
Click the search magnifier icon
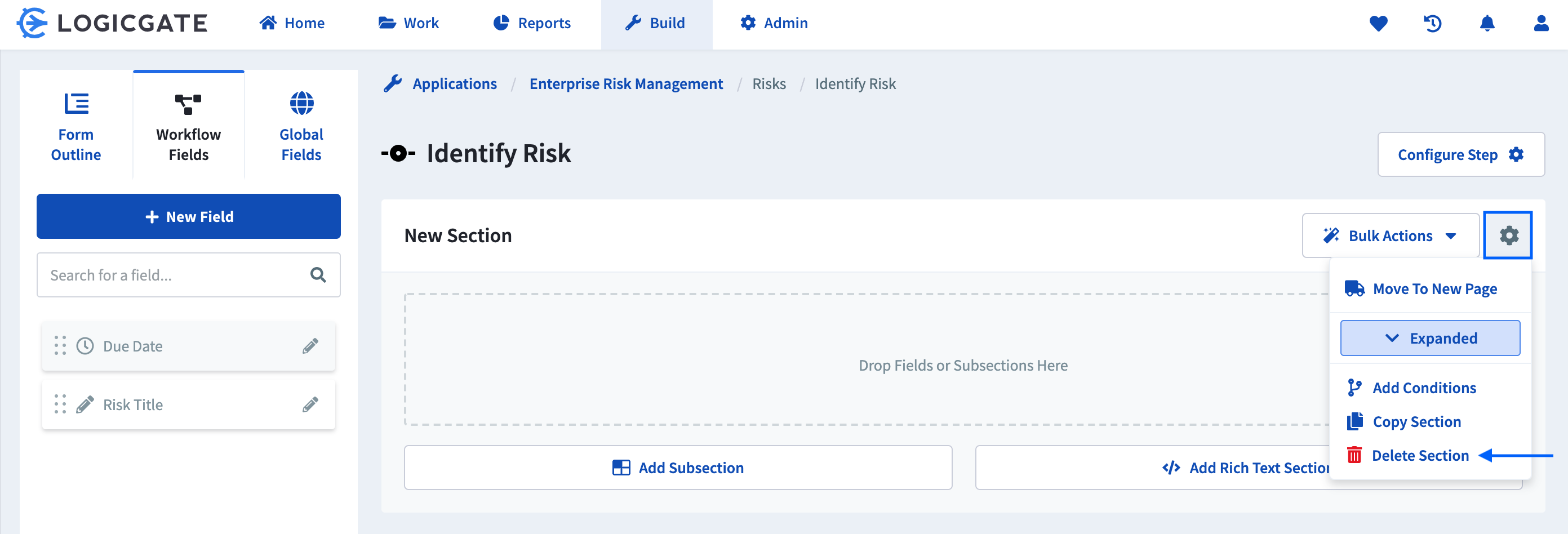(x=318, y=275)
